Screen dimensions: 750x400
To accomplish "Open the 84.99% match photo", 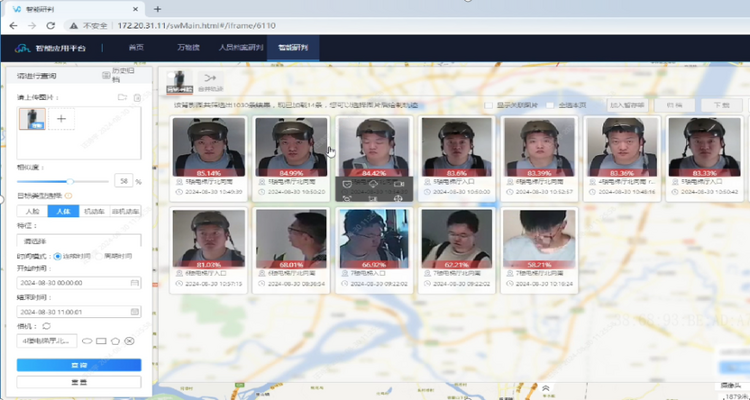I will click(292, 147).
